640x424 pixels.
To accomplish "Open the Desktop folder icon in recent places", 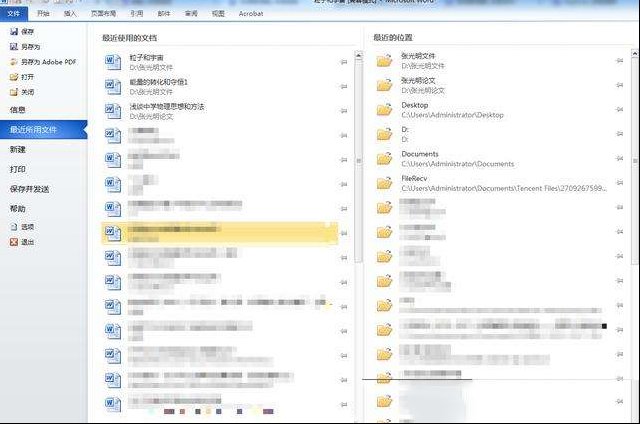I will click(384, 109).
